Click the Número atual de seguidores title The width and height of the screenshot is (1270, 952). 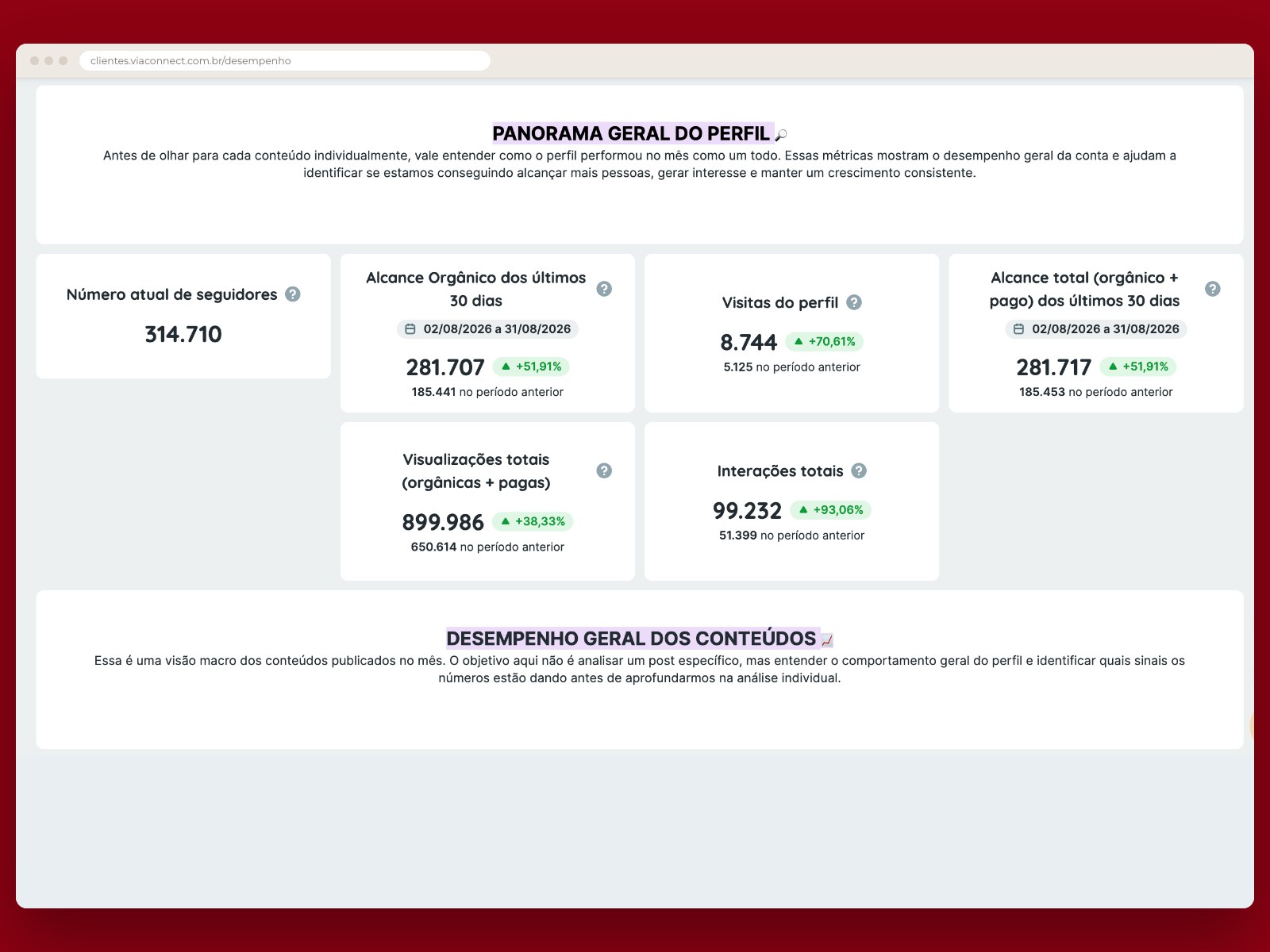tap(172, 294)
